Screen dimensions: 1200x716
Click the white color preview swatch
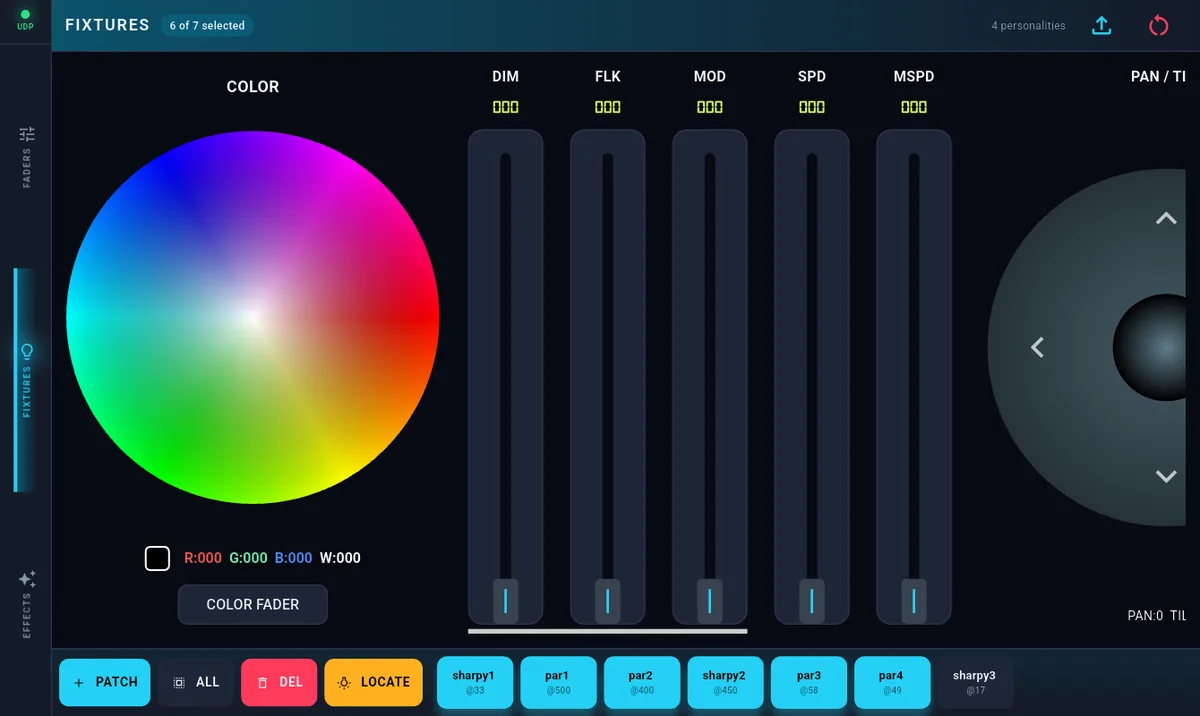coord(157,558)
